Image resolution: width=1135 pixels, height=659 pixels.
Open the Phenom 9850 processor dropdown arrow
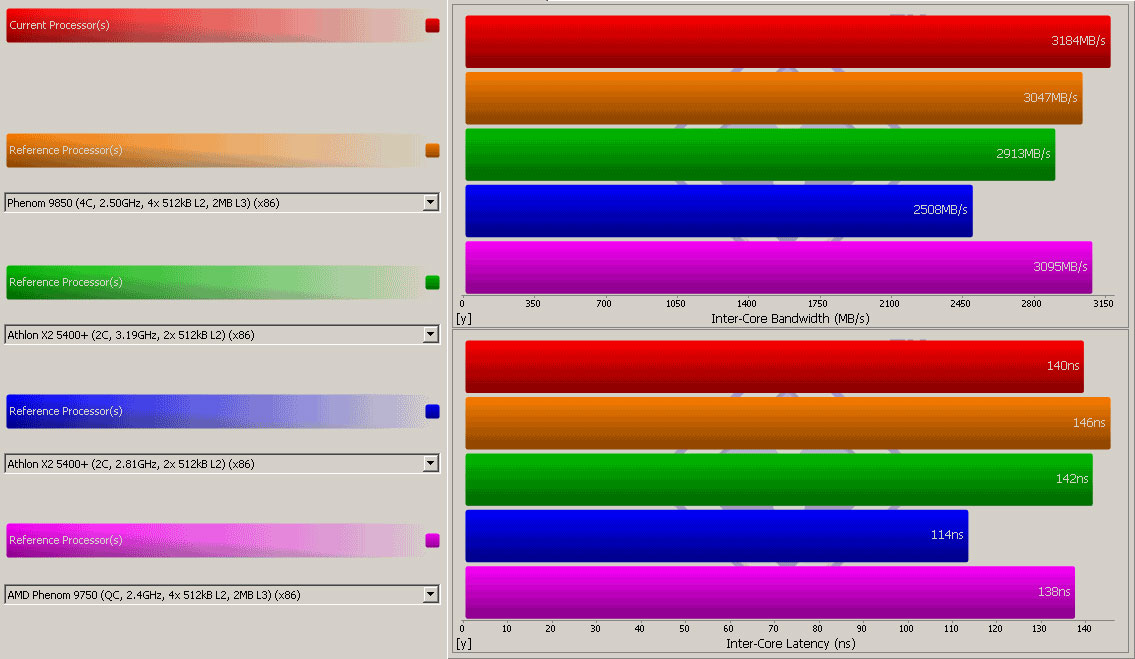click(x=431, y=202)
